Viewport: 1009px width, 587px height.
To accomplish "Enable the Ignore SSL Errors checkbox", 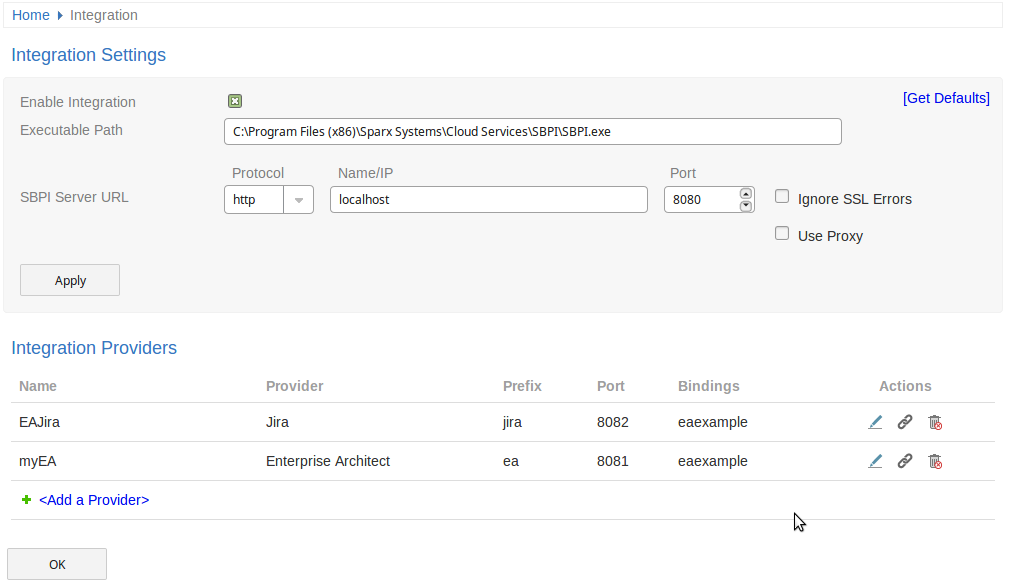I will pos(782,196).
